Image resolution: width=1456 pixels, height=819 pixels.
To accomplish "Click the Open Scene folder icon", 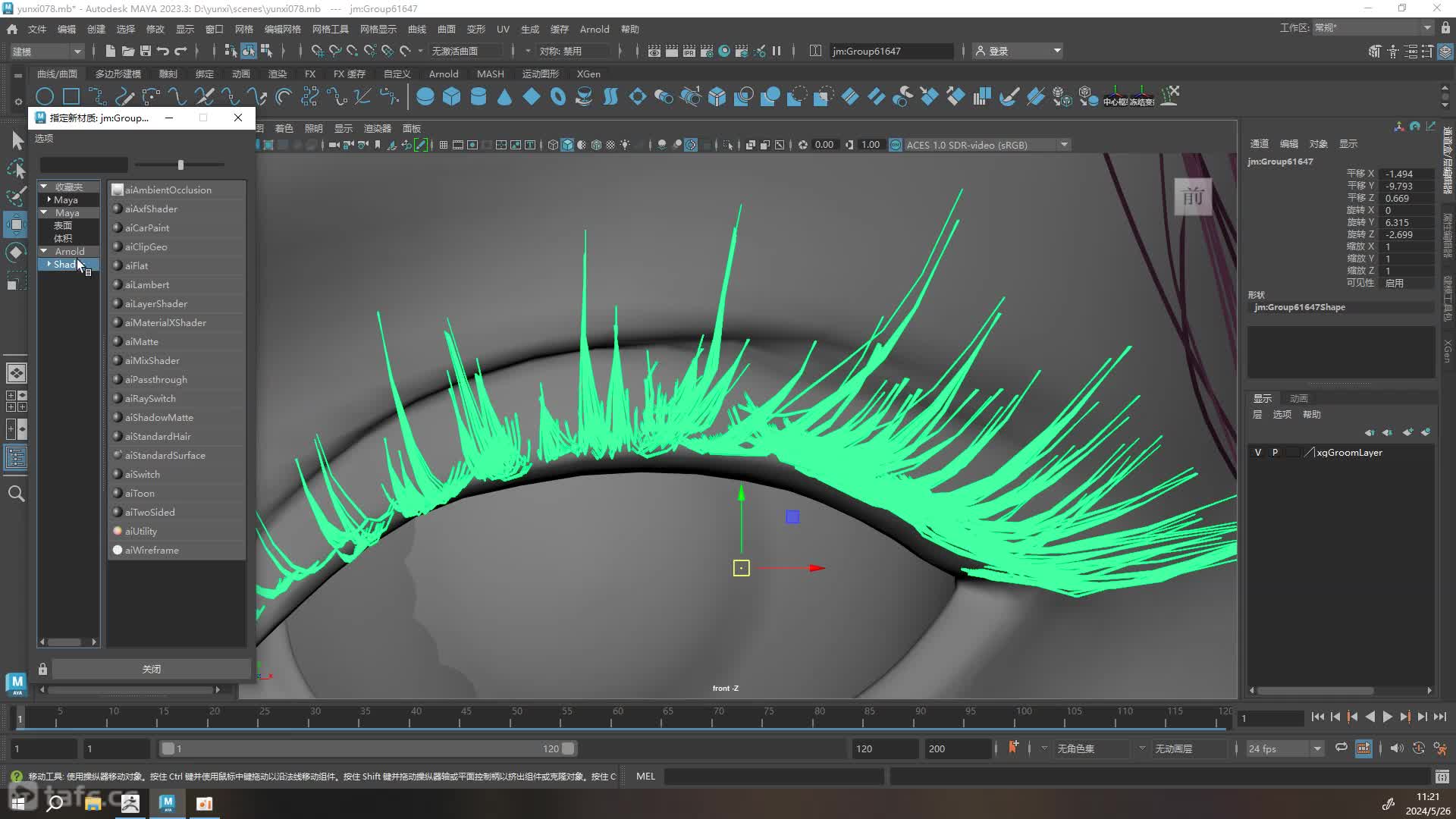I will (127, 51).
